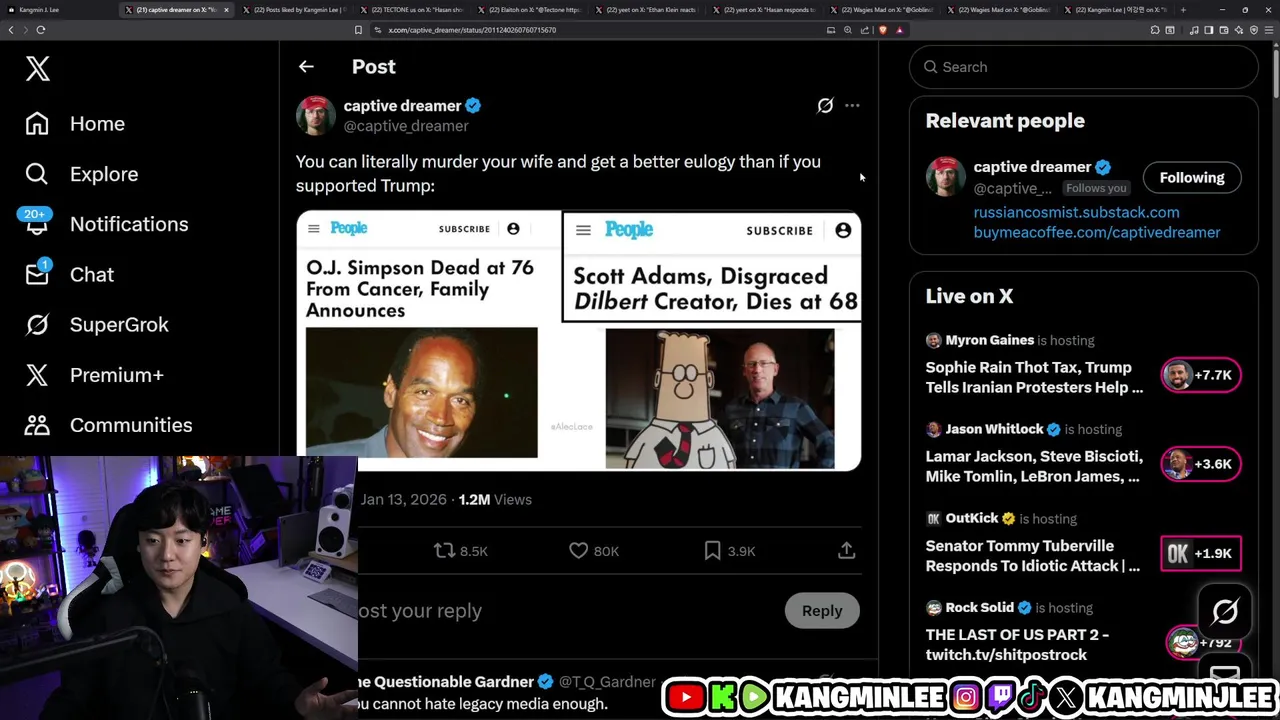The width and height of the screenshot is (1280, 720).
Task: Open a new browser tab
Action: (1183, 10)
